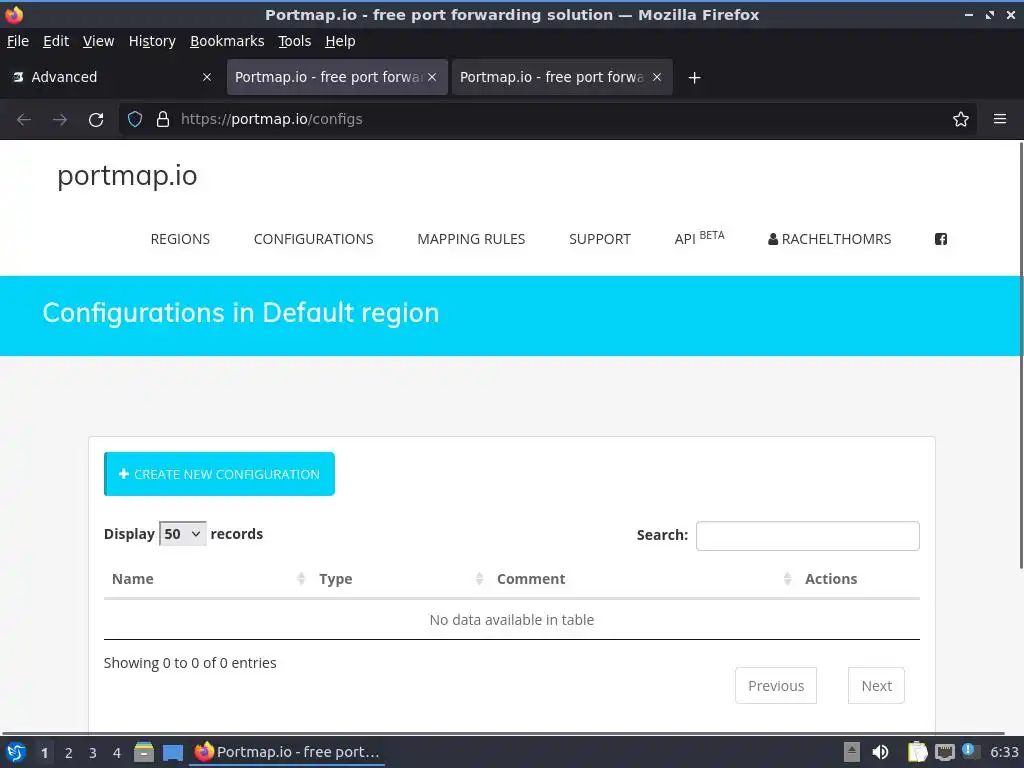Open the Firefox hamburger menu
This screenshot has height=768, width=1024.
(1000, 119)
